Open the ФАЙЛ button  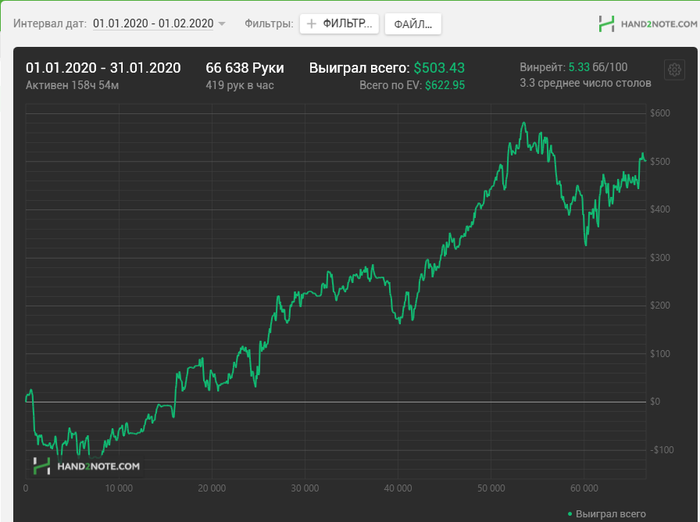[413, 24]
